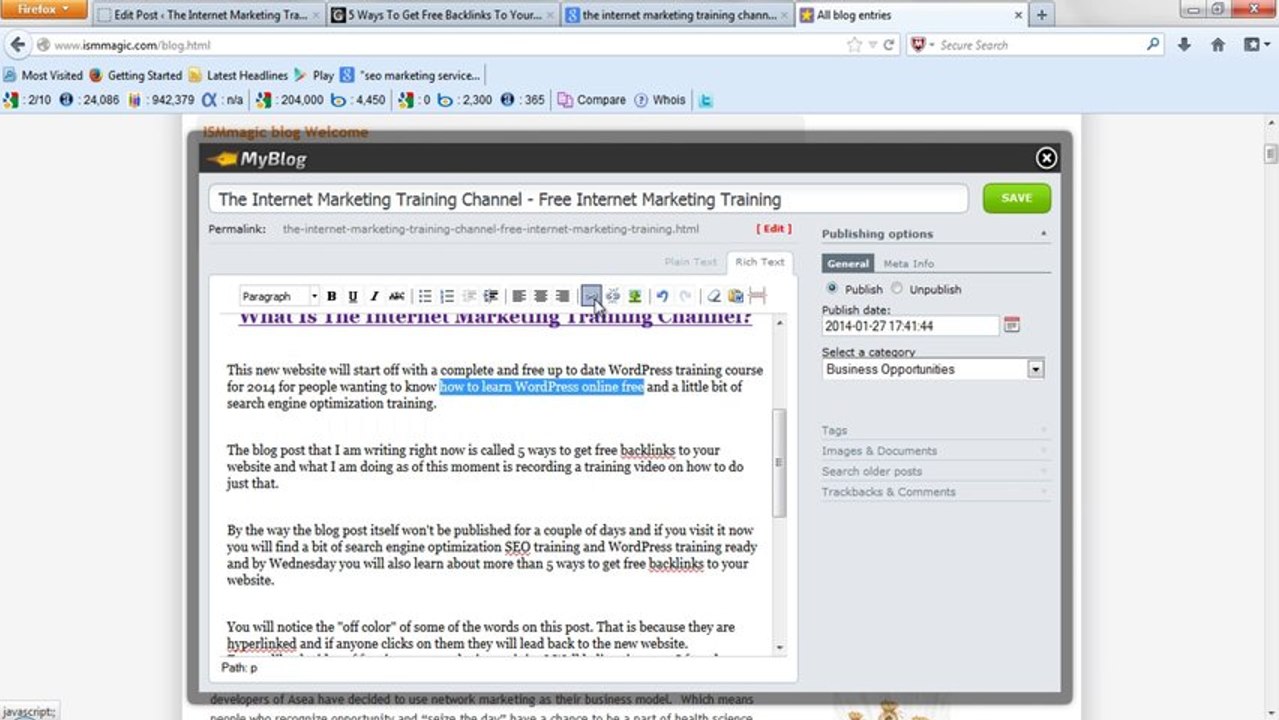Open the Getting Started bookmark
Screen dimensions: 1279x720
(x=135, y=75)
